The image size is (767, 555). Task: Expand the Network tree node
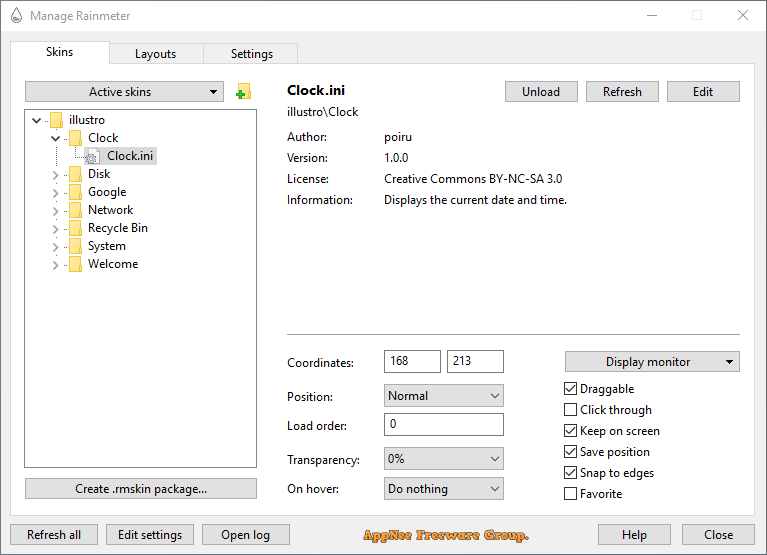(55, 211)
